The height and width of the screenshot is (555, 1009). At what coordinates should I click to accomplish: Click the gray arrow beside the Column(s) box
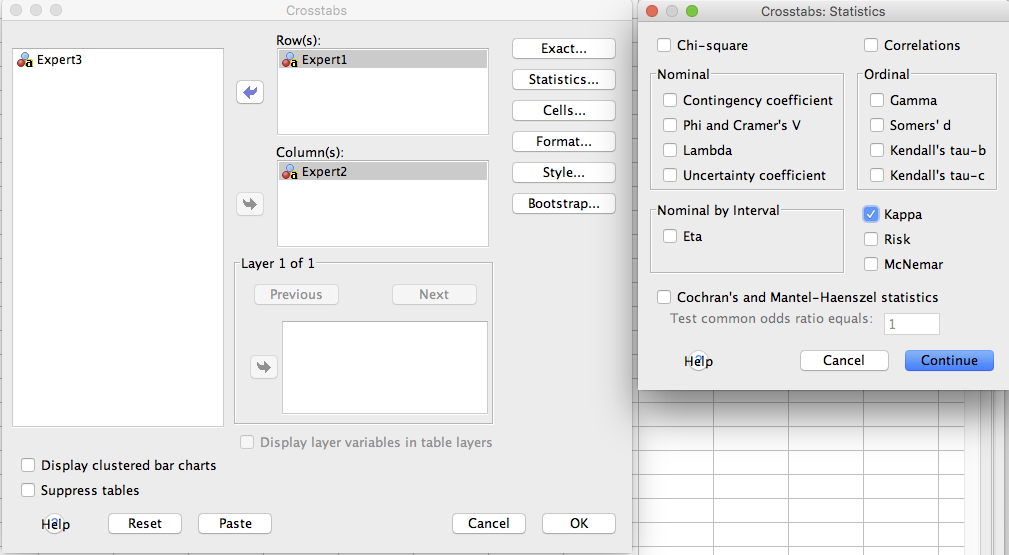point(250,204)
